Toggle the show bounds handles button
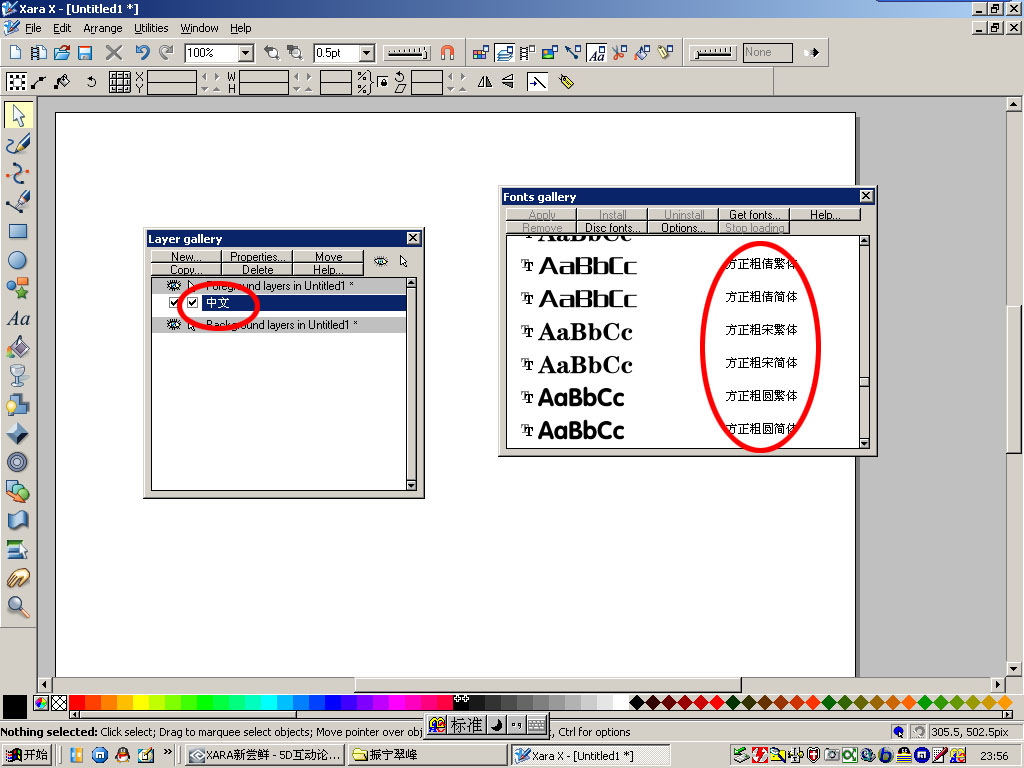 point(16,82)
